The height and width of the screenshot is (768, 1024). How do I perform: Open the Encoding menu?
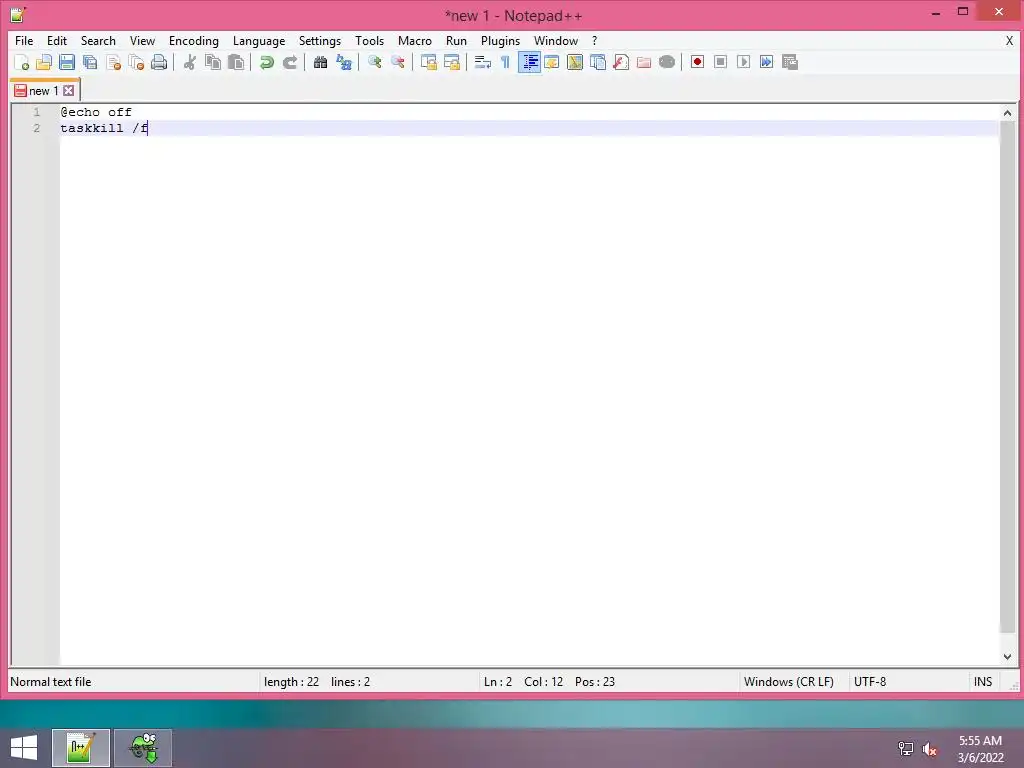194,40
